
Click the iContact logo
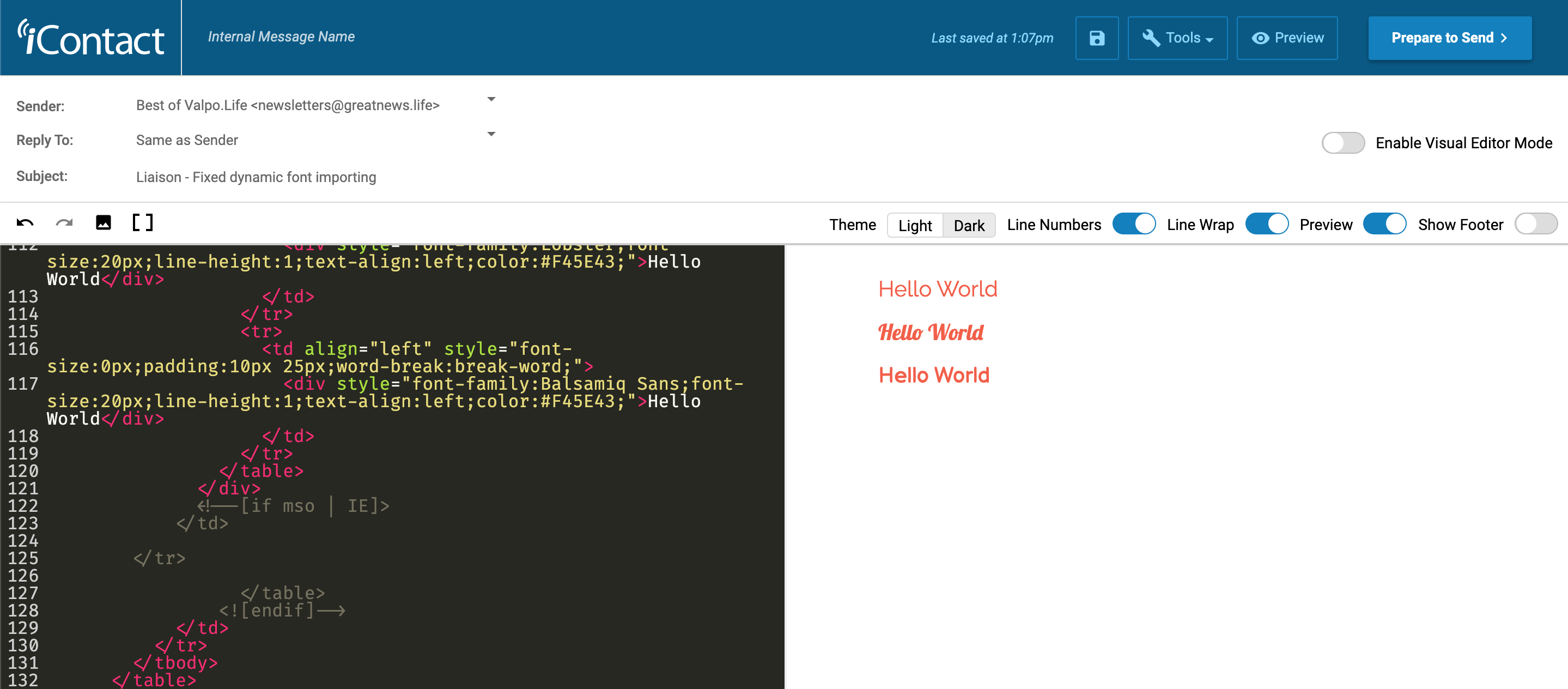click(x=90, y=38)
